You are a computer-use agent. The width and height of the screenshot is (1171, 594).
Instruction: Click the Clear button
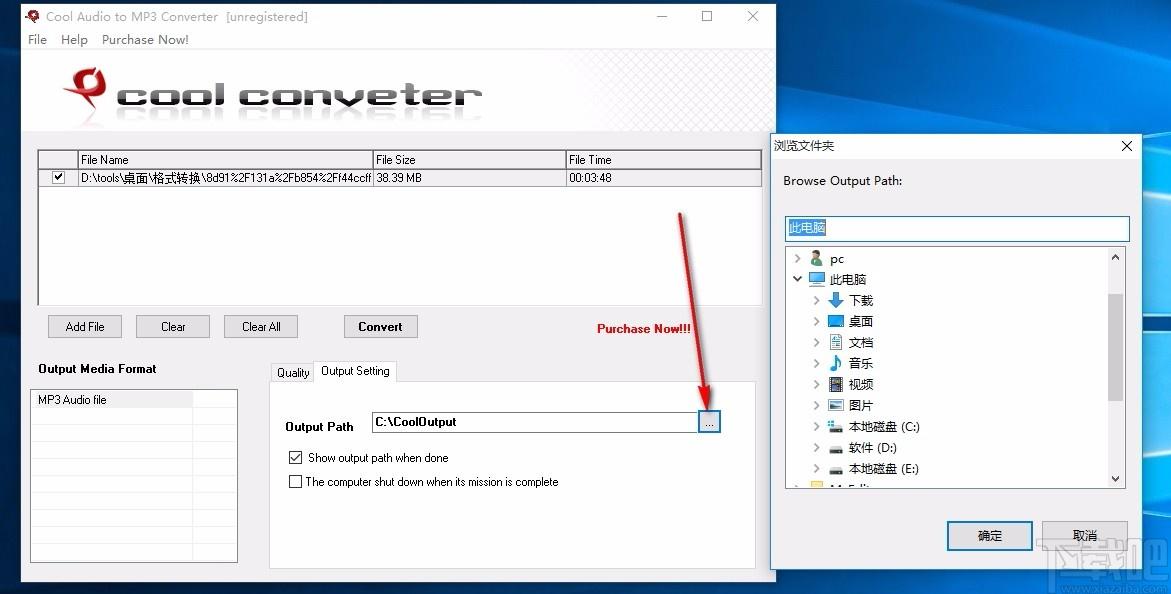coord(173,327)
